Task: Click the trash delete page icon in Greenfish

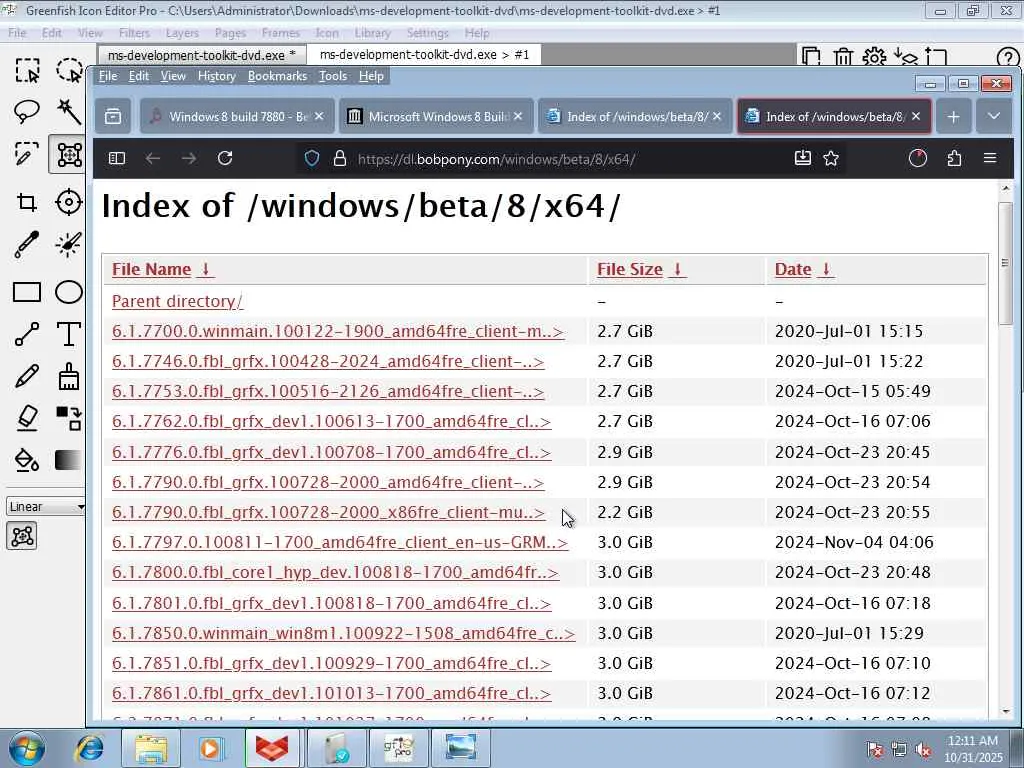Action: pyautogui.click(x=843, y=57)
